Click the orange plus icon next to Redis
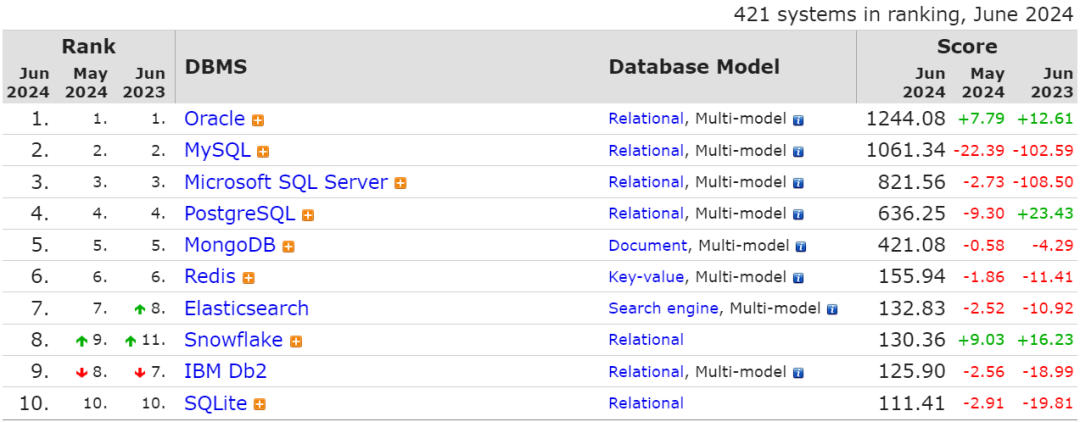The image size is (1080, 422). point(249,278)
